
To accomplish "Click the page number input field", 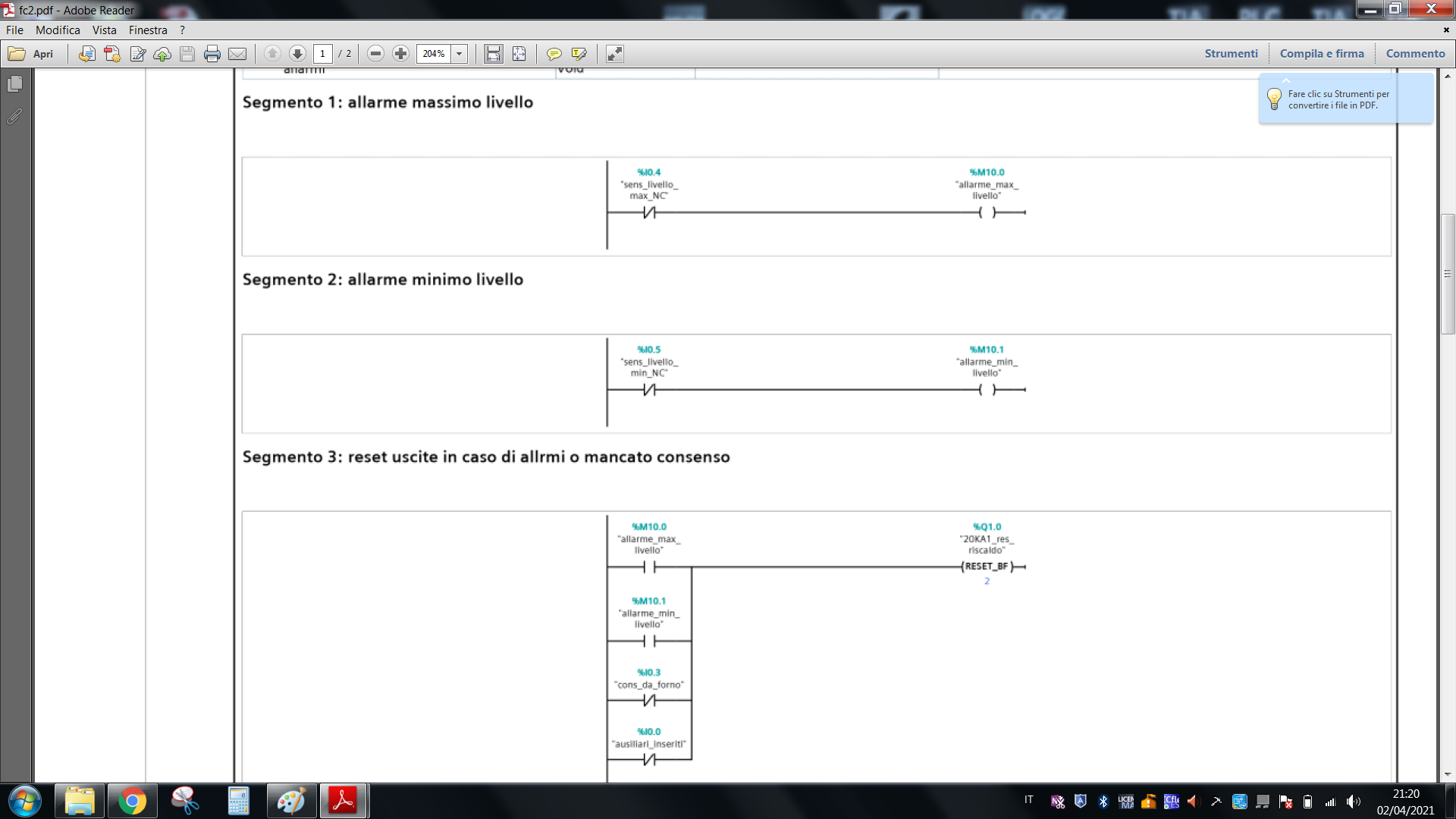I will [x=322, y=54].
